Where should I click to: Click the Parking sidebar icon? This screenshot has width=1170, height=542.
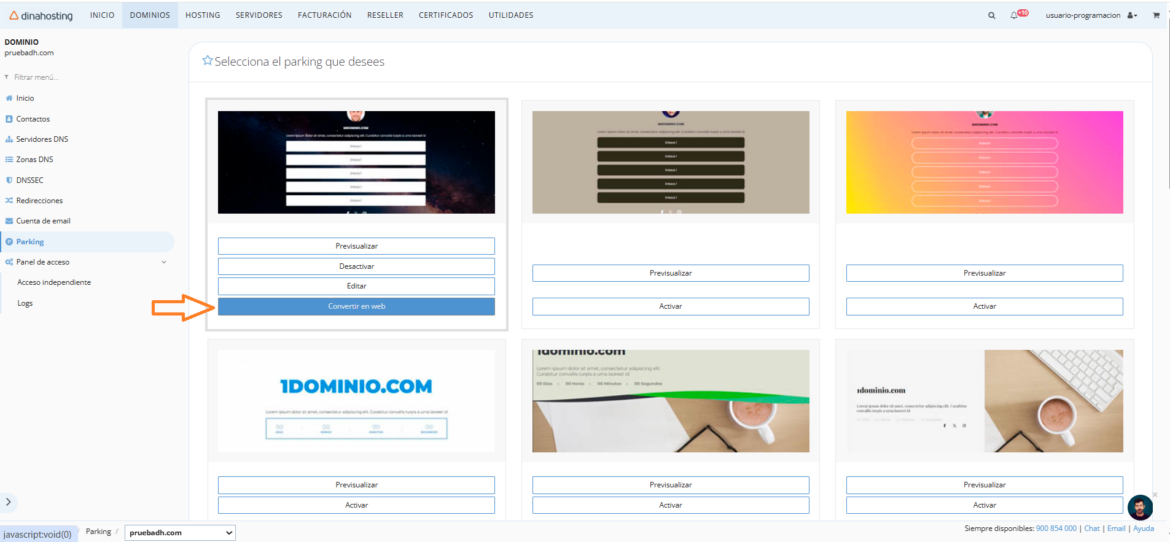tap(9, 242)
